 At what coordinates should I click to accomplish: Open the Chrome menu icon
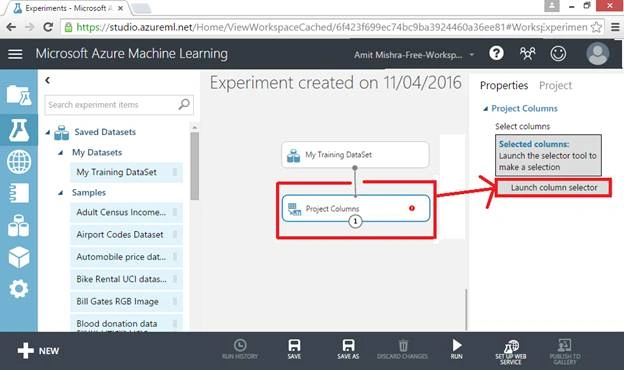615,27
